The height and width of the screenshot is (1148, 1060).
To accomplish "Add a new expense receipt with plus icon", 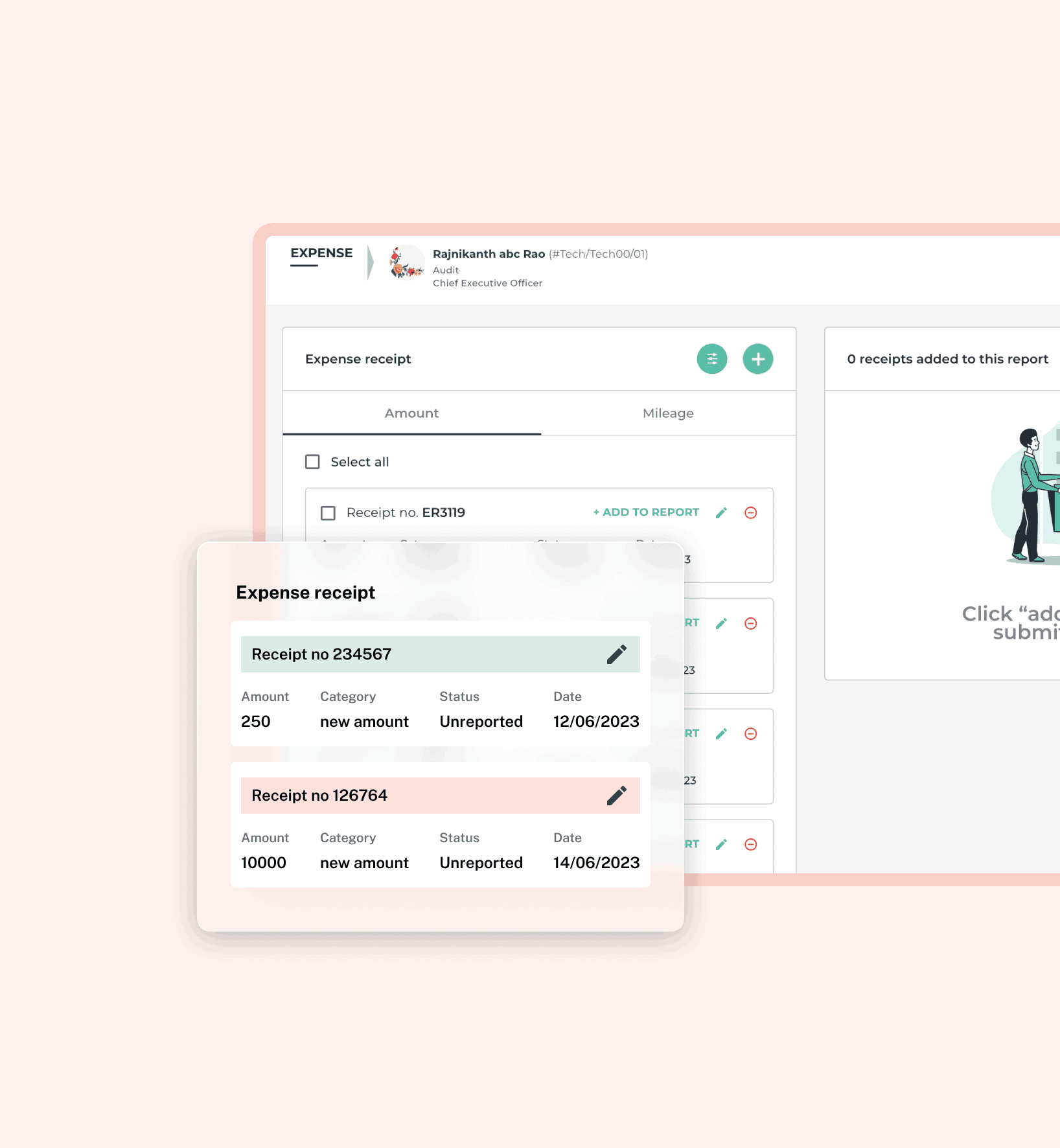I will [757, 359].
